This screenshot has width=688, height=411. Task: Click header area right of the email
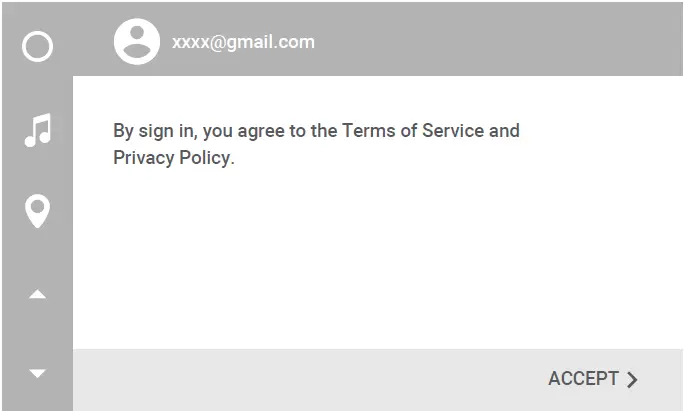click(500, 42)
